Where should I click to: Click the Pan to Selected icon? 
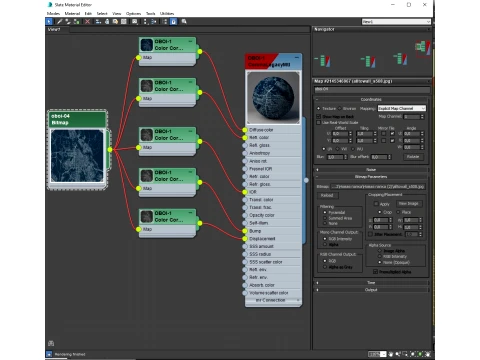(428, 354)
